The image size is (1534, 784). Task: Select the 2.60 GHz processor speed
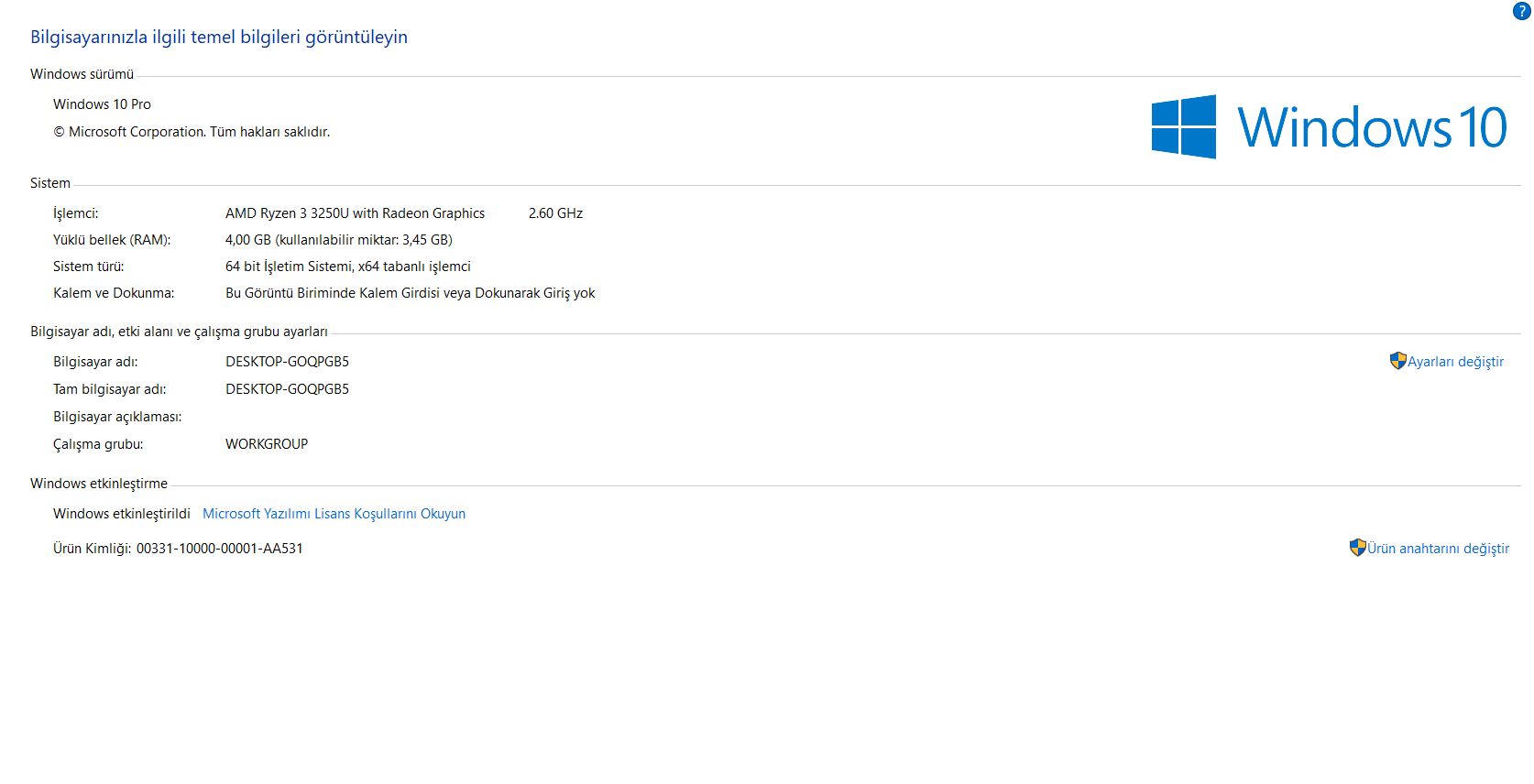coord(555,213)
